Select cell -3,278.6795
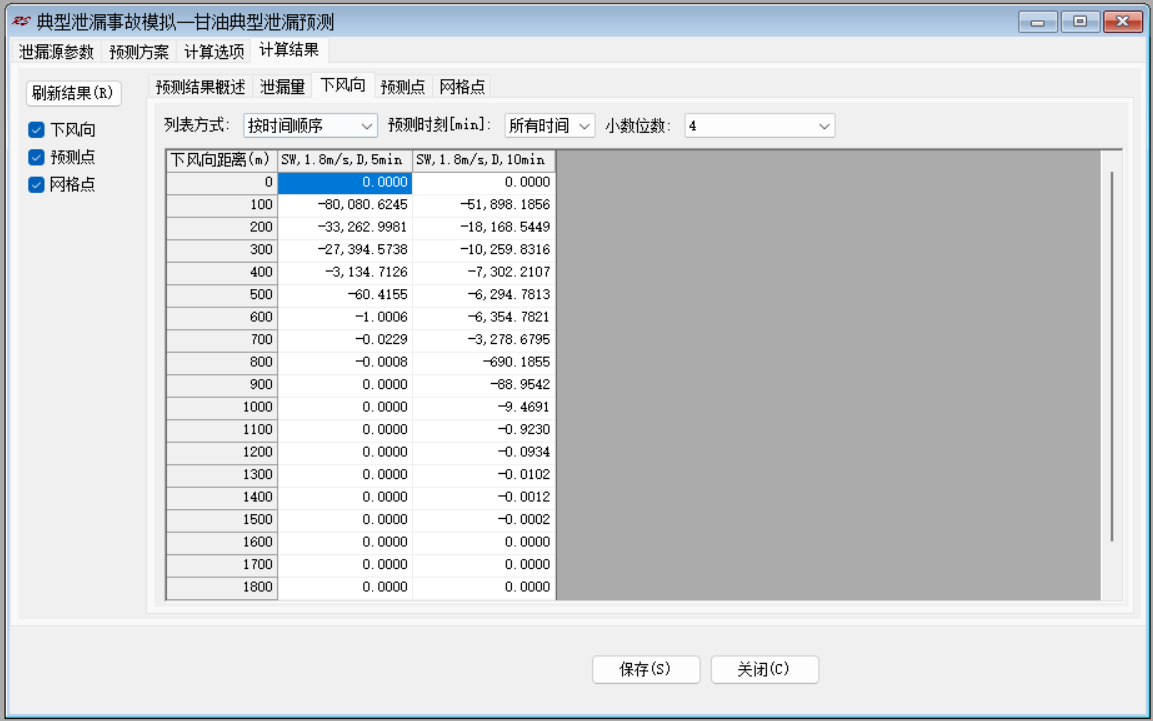This screenshot has height=721, width=1153. (x=484, y=340)
